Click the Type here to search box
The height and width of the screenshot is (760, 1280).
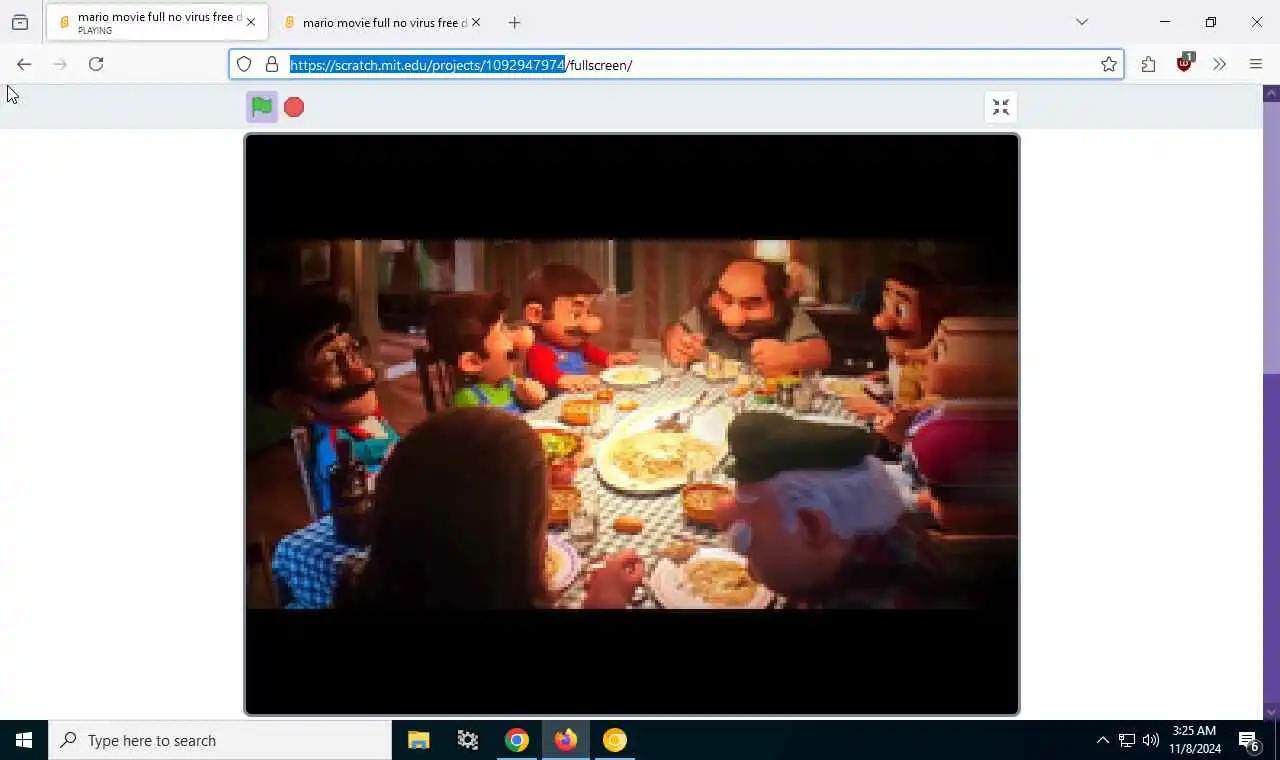pos(220,740)
